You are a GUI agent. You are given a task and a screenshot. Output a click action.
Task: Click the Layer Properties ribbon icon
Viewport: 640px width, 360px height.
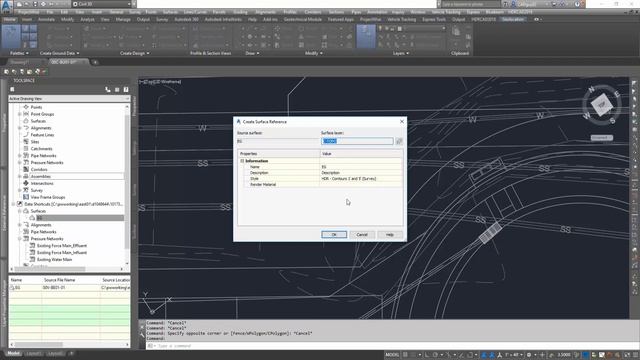coord(366,36)
